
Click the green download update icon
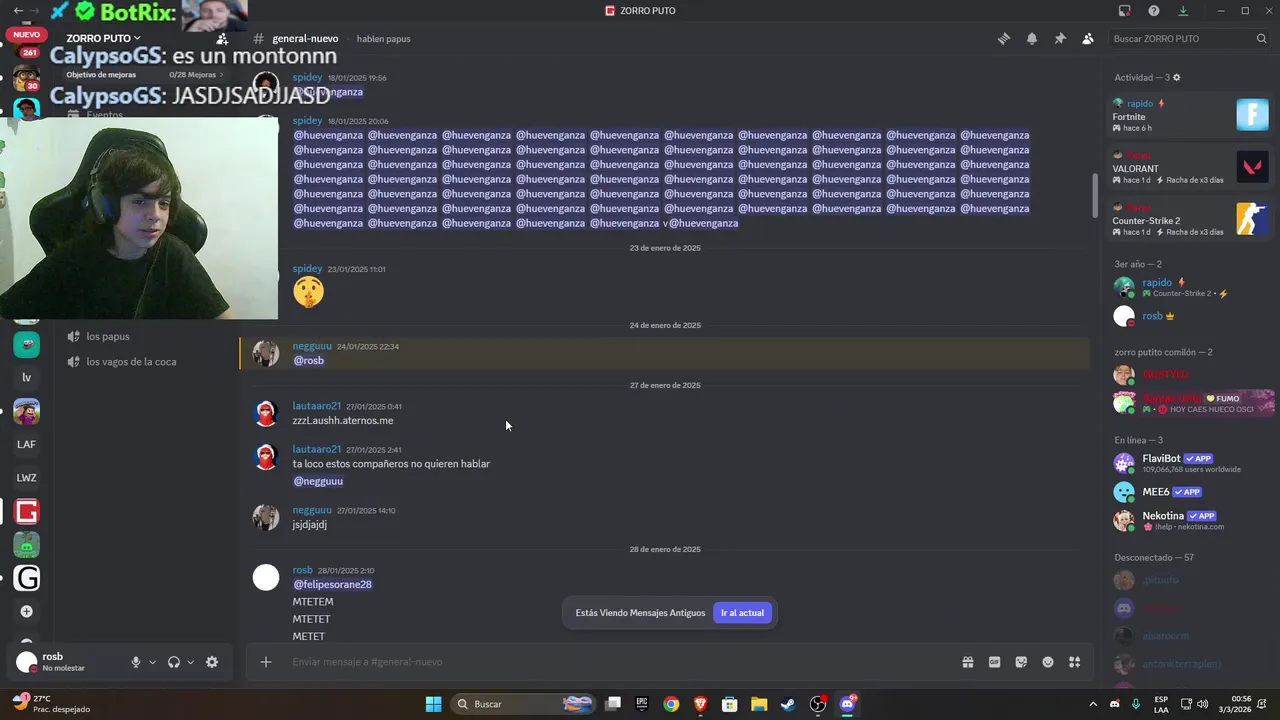coord(1183,11)
